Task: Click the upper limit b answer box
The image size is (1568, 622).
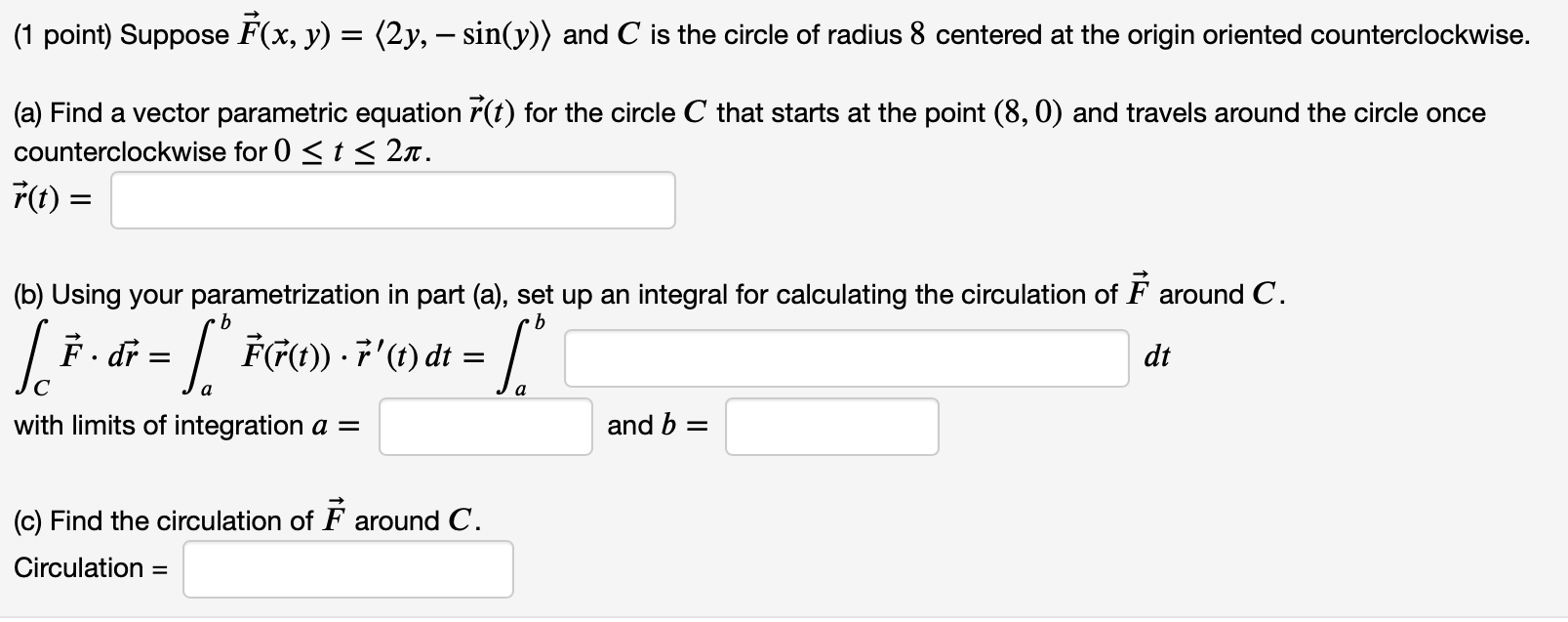Action: (830, 426)
